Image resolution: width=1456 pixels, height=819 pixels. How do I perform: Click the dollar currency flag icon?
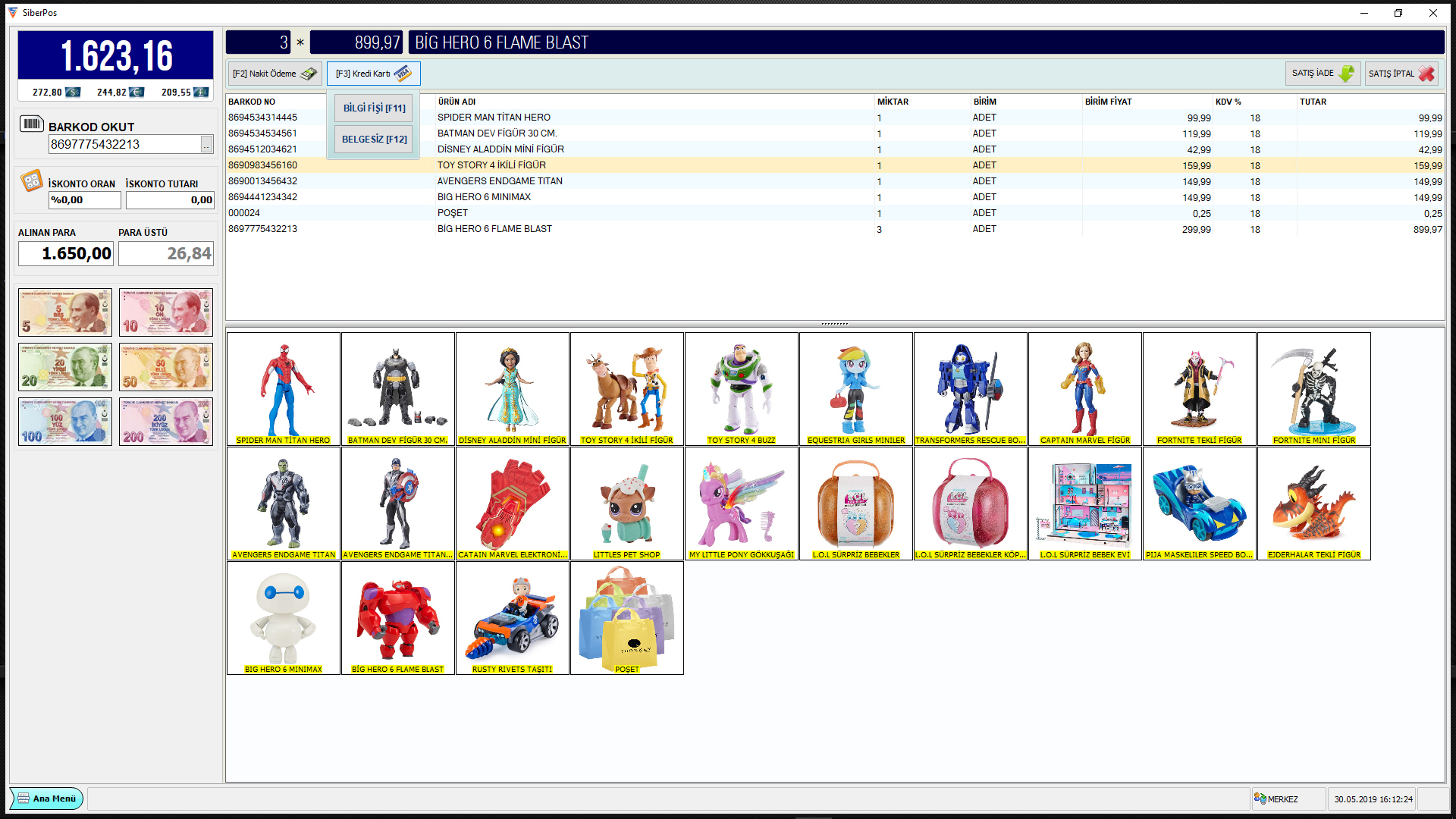click(73, 92)
